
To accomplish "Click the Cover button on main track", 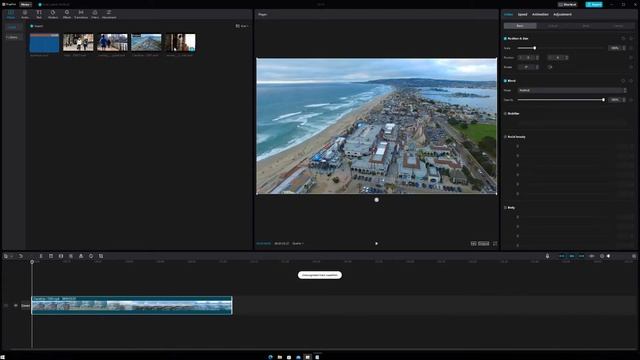I will click(x=25, y=305).
